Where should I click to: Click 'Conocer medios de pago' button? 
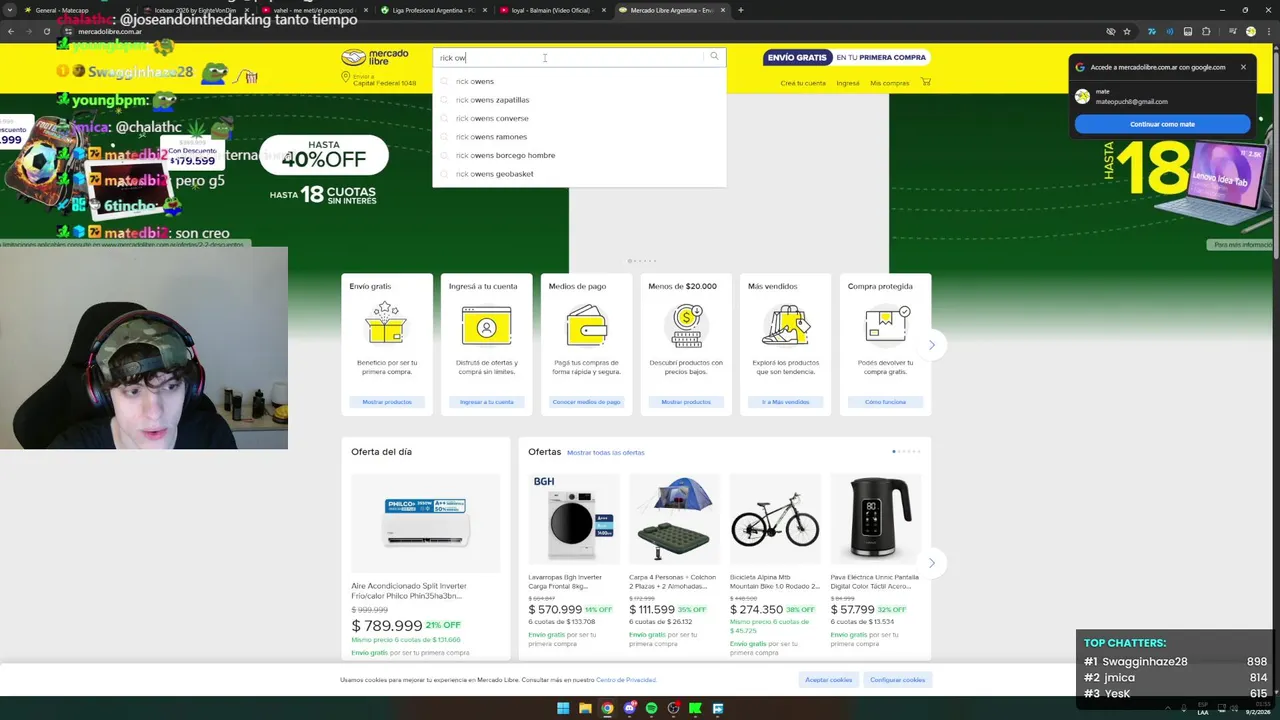pos(586,402)
